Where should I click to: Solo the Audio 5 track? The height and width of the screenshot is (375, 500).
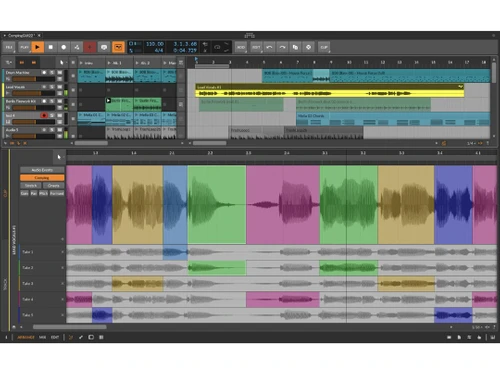click(x=52, y=130)
